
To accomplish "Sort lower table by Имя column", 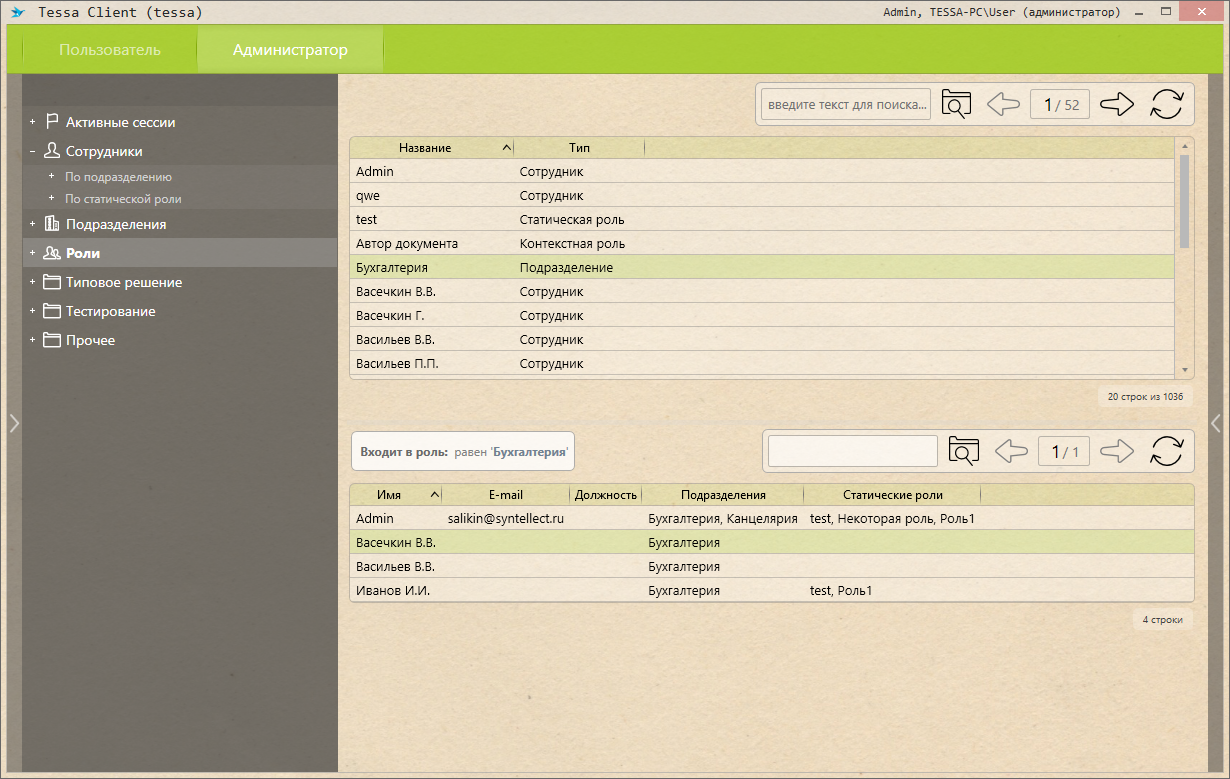I will coord(396,495).
